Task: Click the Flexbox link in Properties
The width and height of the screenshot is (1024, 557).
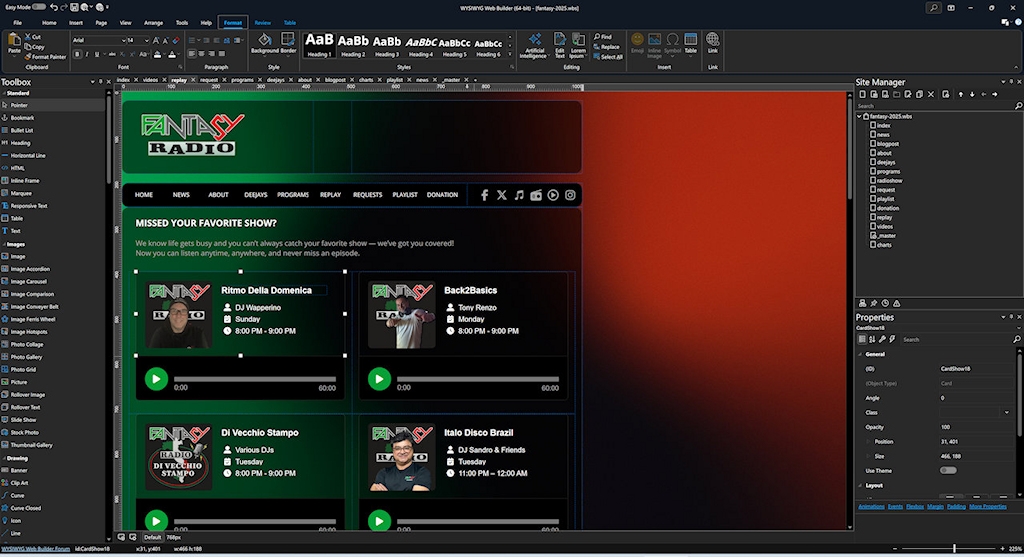Action: (915, 507)
